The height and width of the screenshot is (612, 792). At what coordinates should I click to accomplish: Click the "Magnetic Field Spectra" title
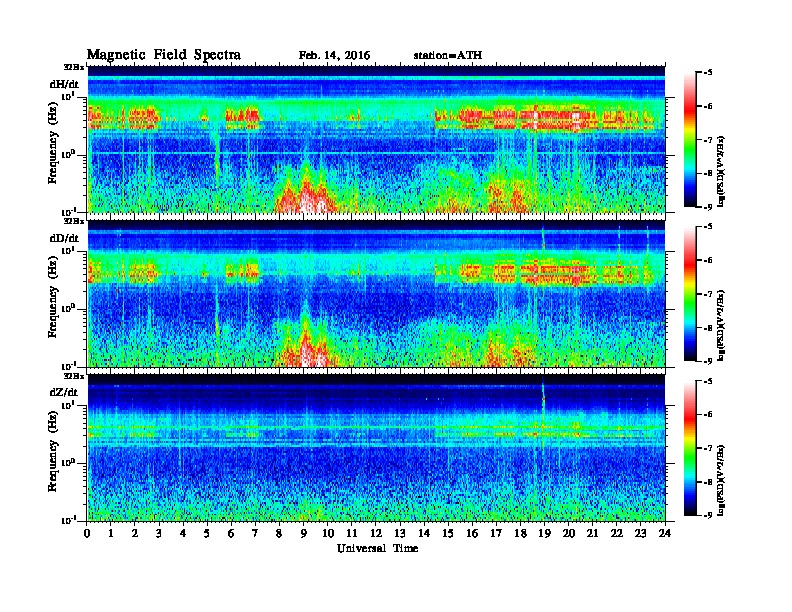(164, 55)
